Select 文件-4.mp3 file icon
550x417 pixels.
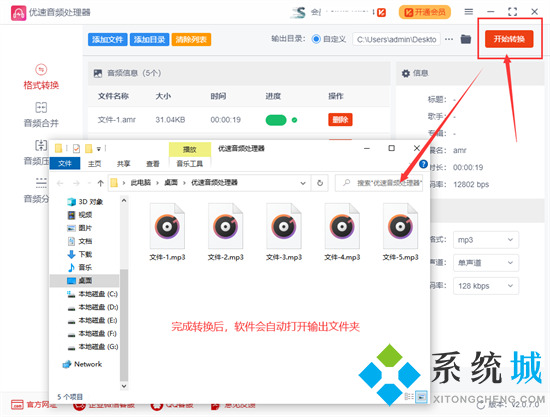(342, 226)
